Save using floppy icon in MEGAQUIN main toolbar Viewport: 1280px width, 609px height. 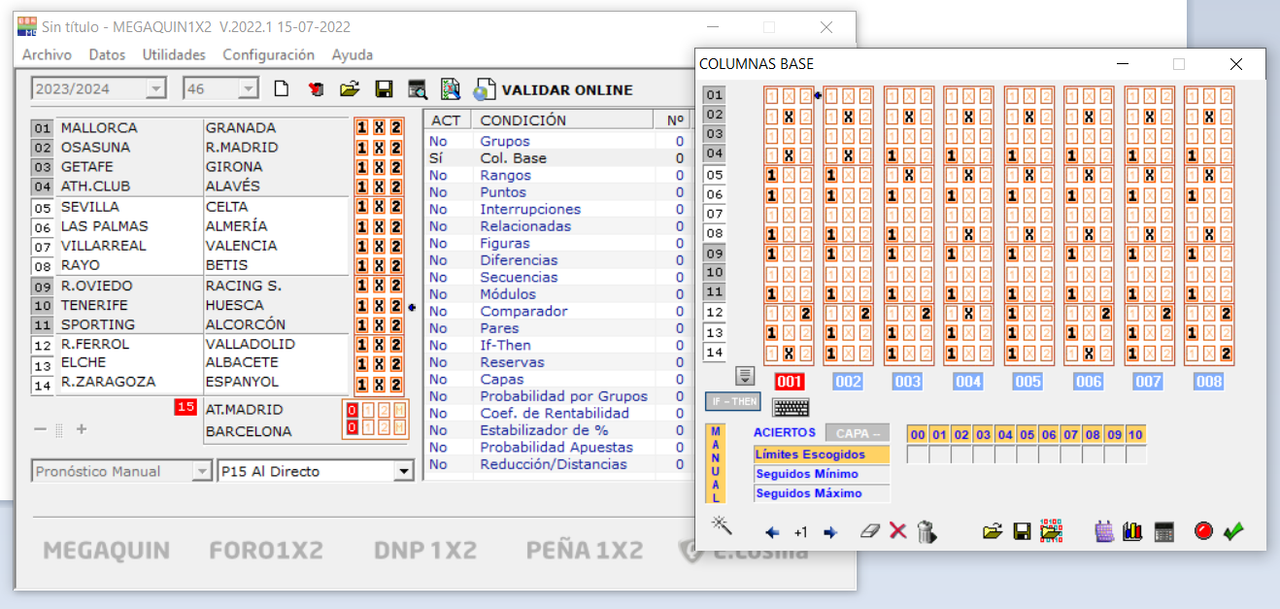click(x=383, y=89)
